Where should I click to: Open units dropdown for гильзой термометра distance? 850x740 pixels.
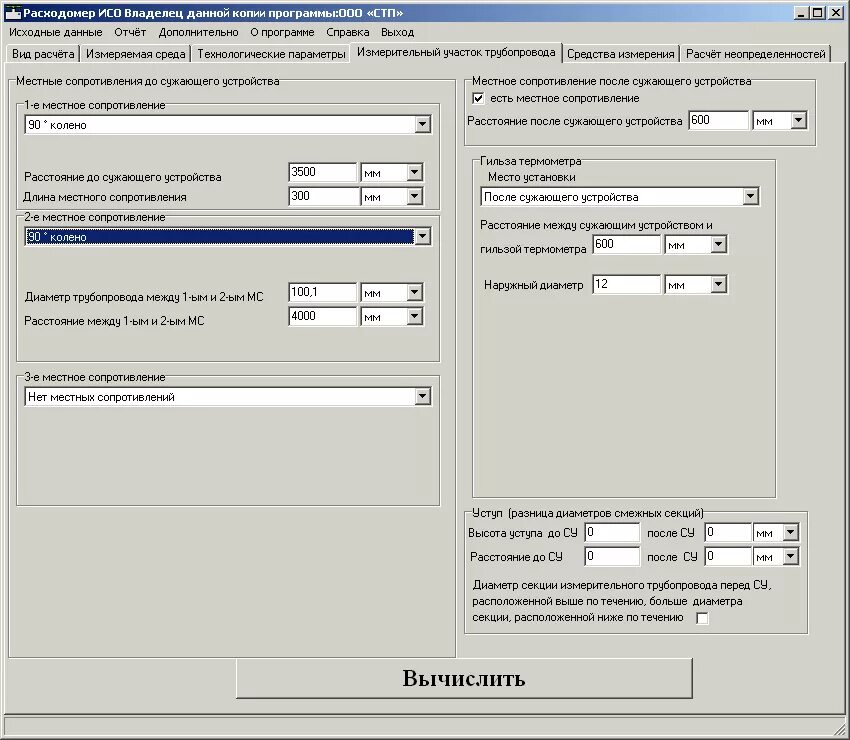click(719, 244)
